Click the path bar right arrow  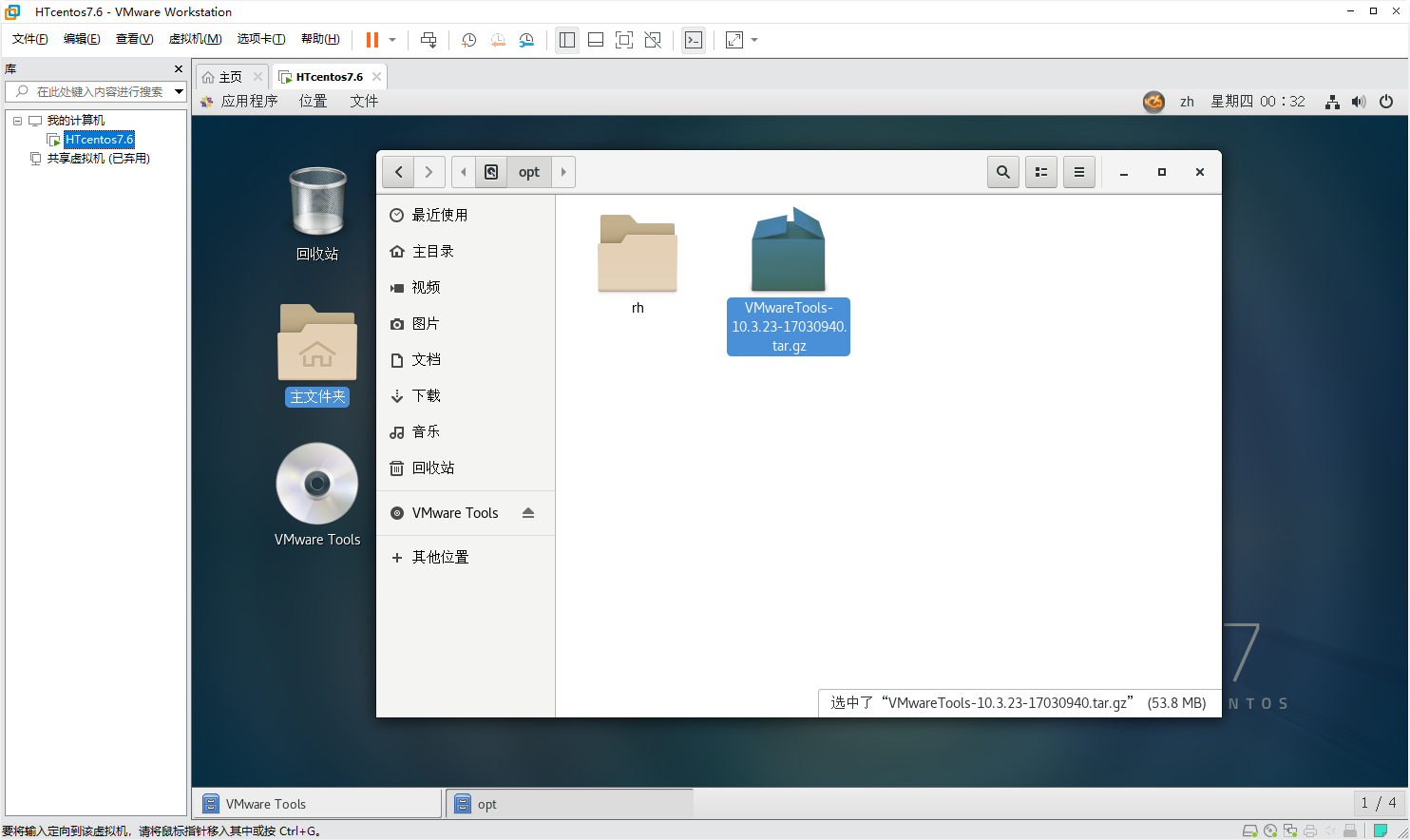coord(563,172)
